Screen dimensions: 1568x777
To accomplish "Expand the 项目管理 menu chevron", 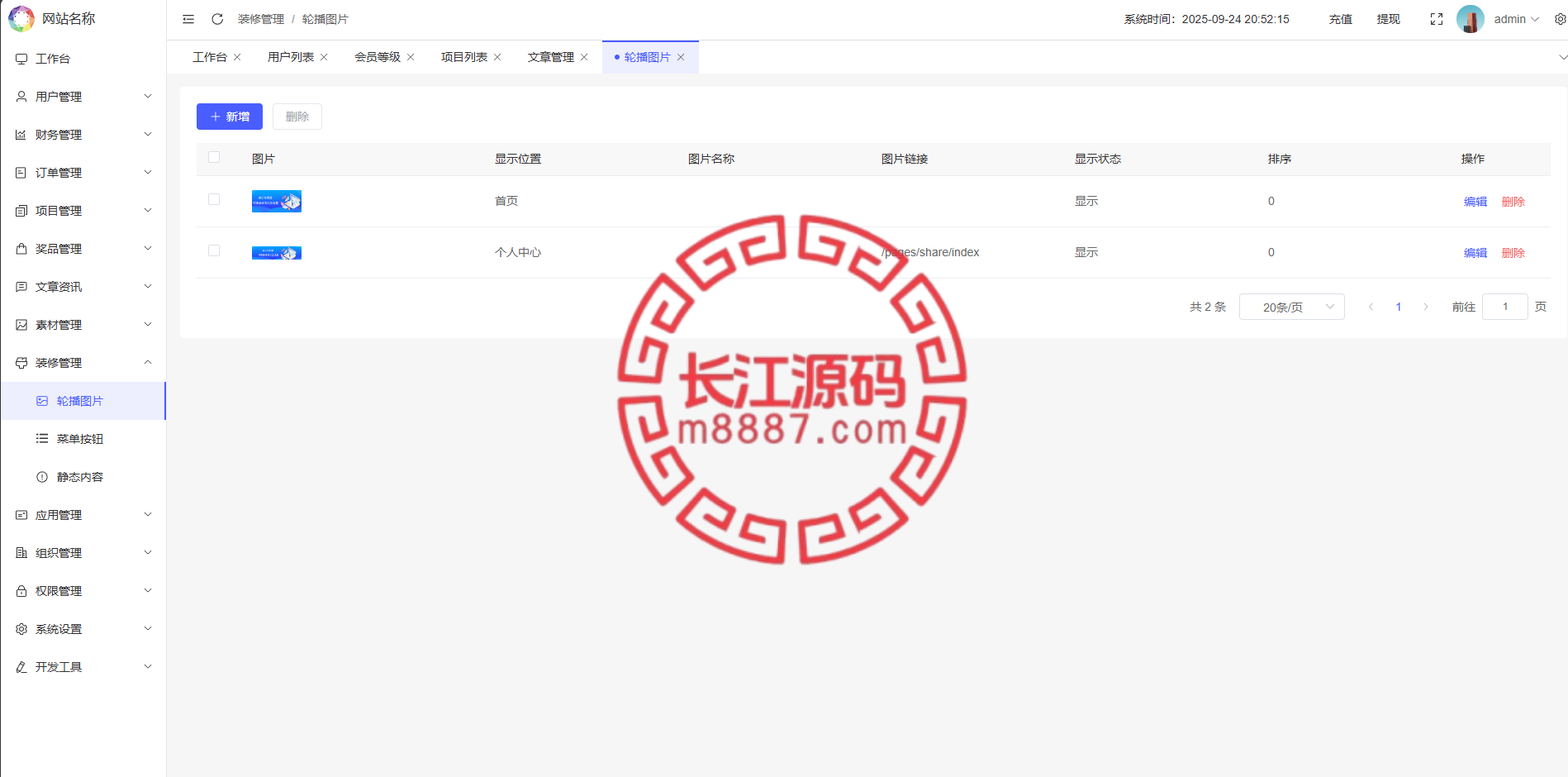I will (148, 211).
